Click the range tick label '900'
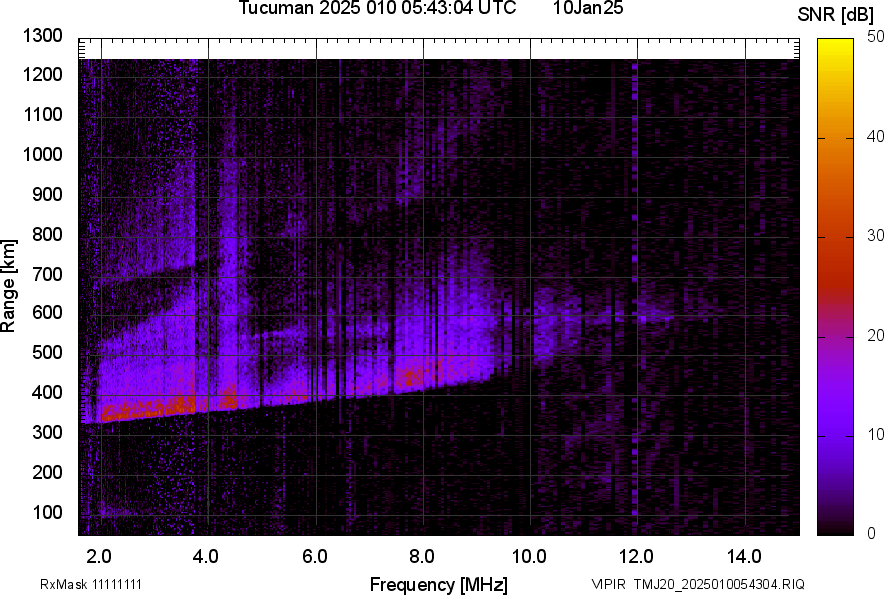 (x=47, y=195)
